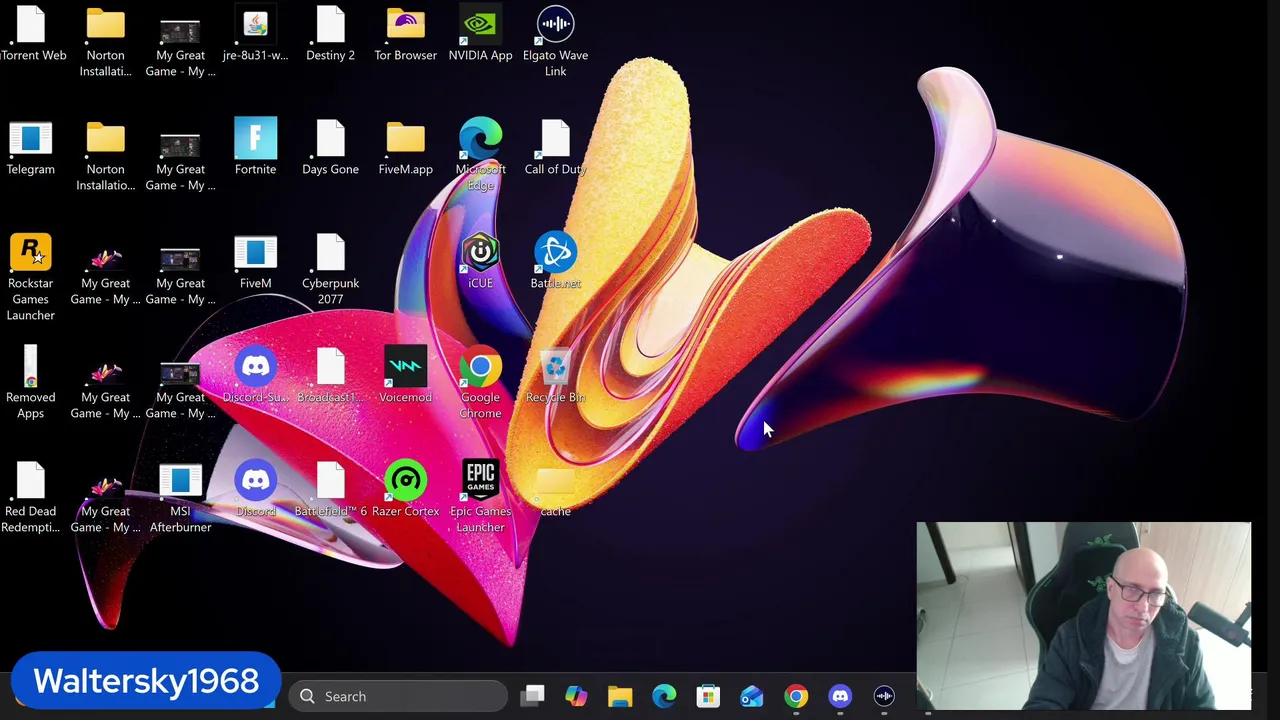This screenshot has width=1280, height=720.
Task: Click the Wave Link taskbar icon
Action: (884, 696)
